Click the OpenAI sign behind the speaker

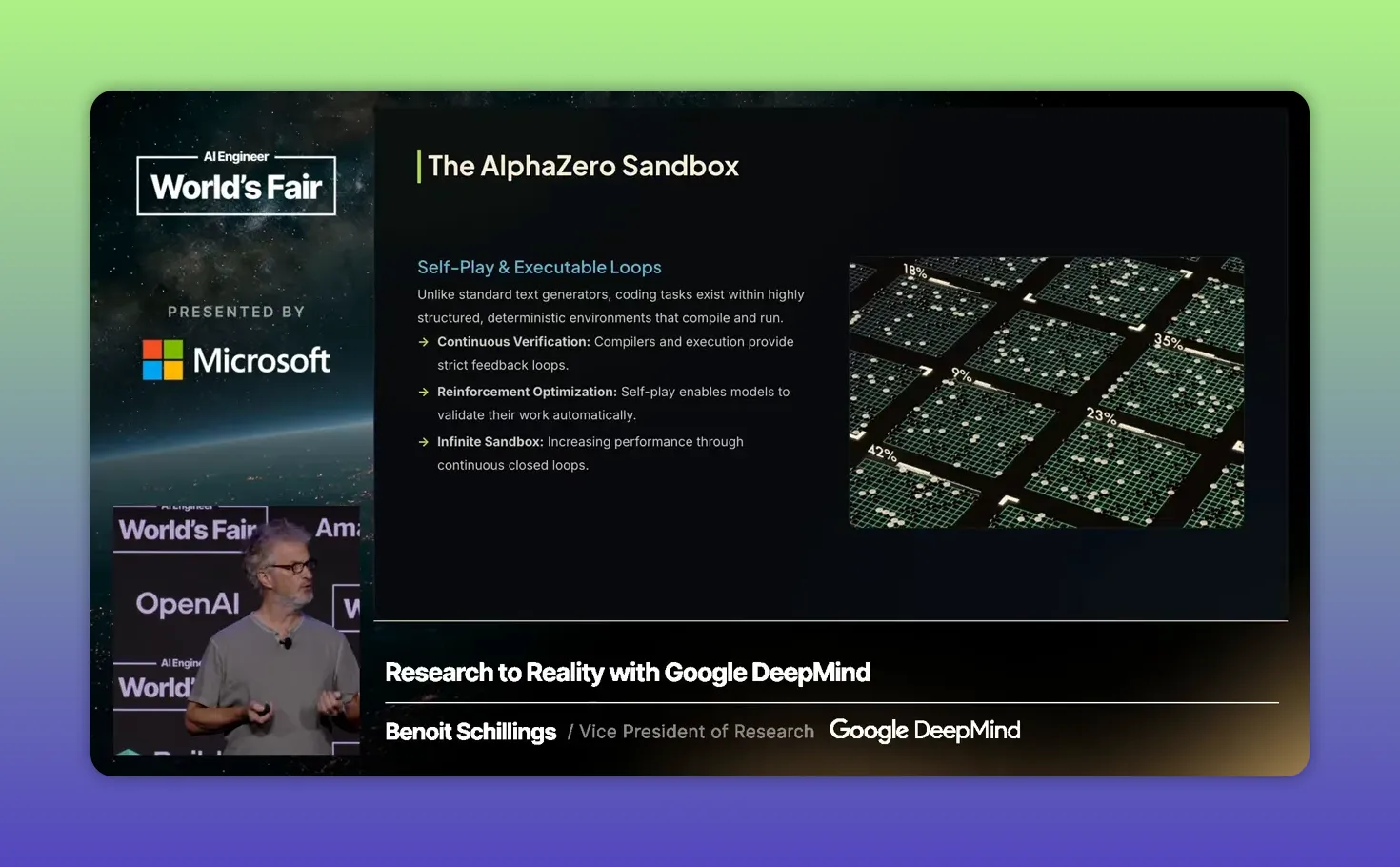click(x=188, y=604)
